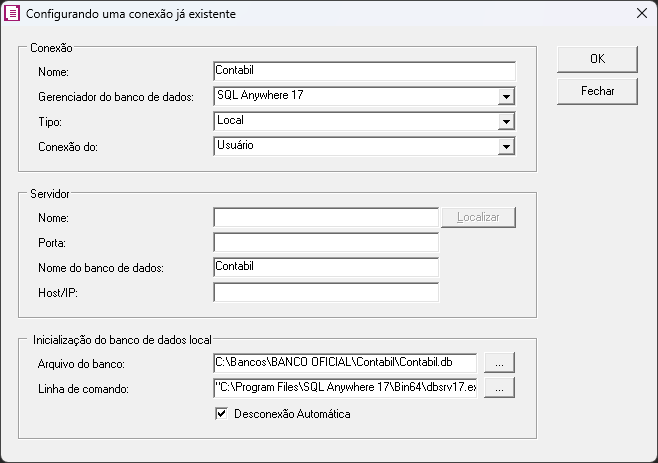The image size is (658, 463).
Task: Click the Linha de comando text field
Action: [345, 388]
